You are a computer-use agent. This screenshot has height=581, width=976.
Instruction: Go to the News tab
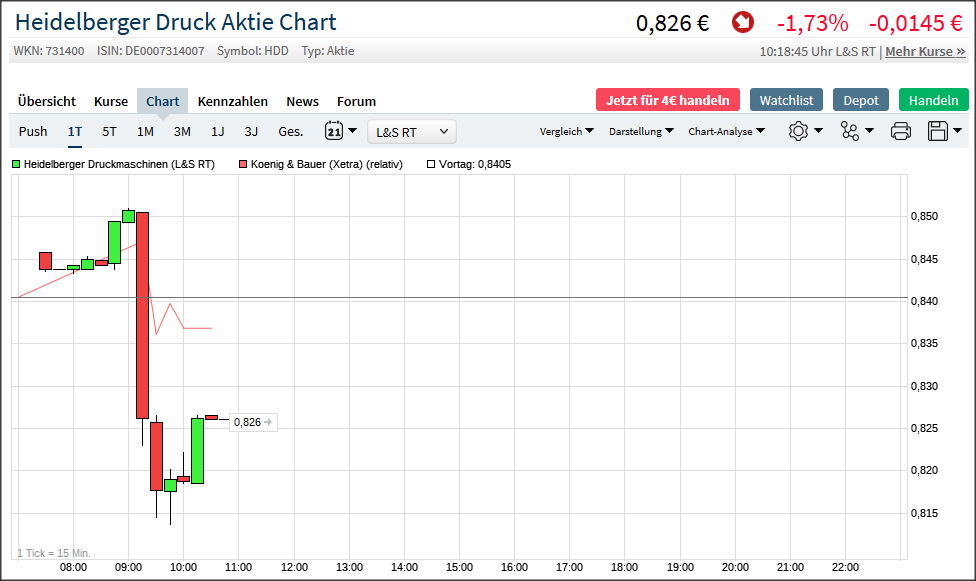tap(302, 101)
